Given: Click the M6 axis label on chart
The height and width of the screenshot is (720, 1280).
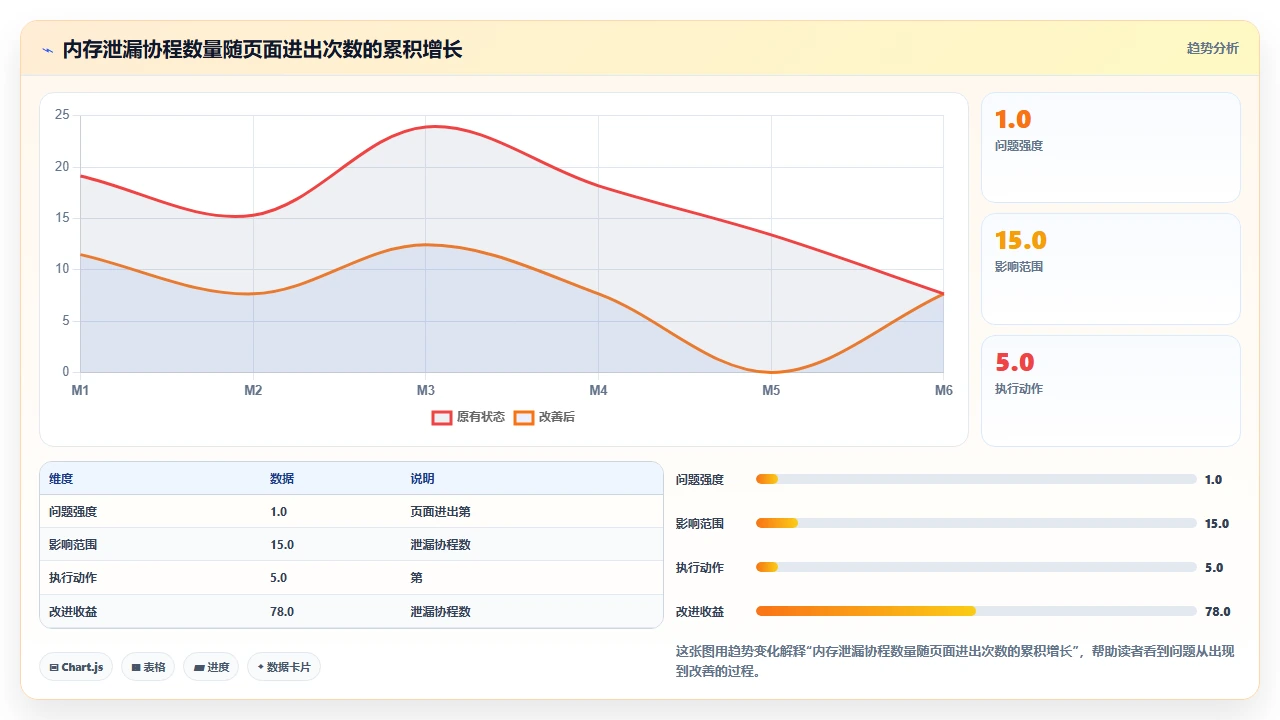Looking at the screenshot, I should pos(944,390).
